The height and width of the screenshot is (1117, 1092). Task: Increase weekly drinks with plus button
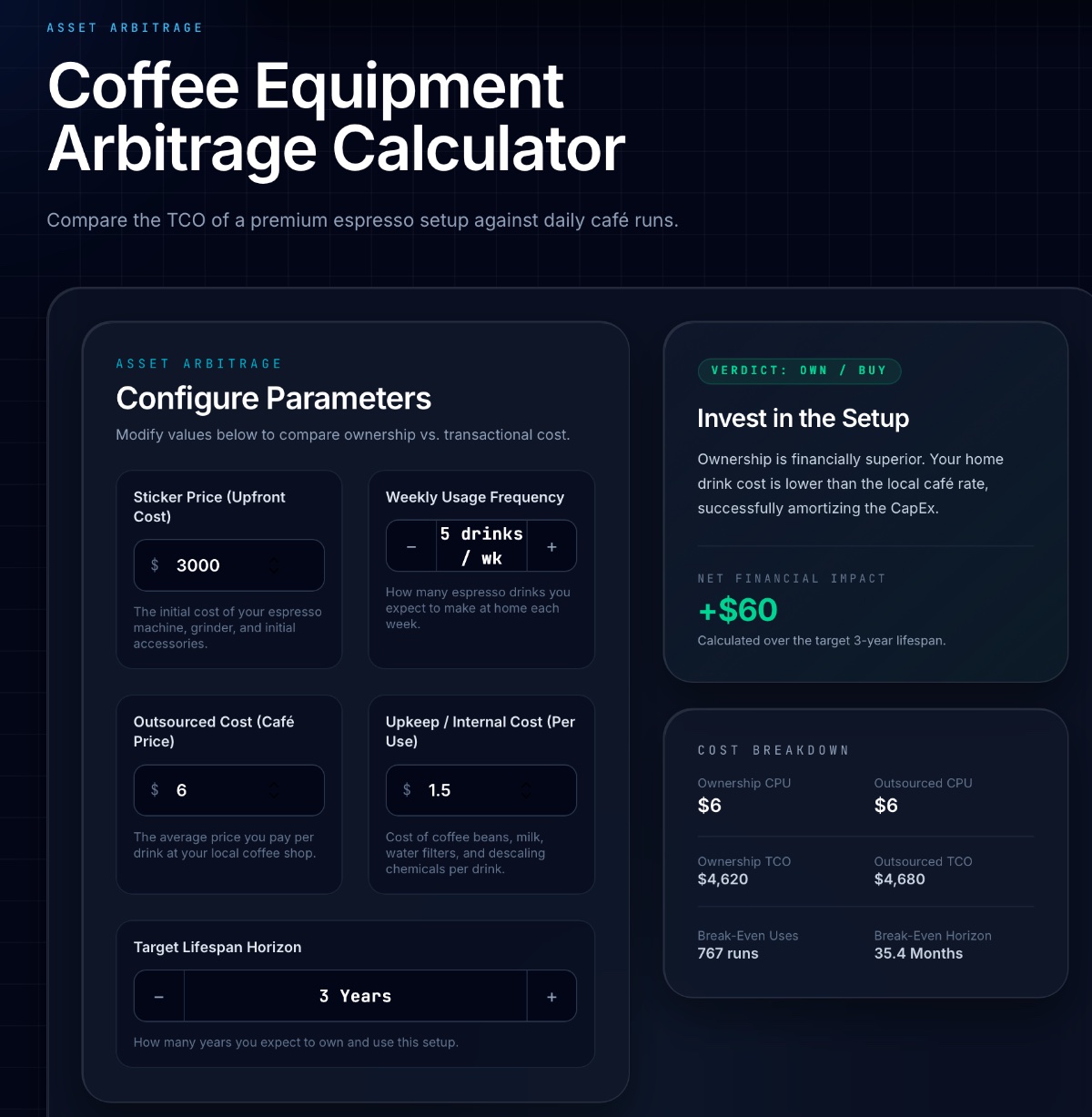click(x=551, y=546)
